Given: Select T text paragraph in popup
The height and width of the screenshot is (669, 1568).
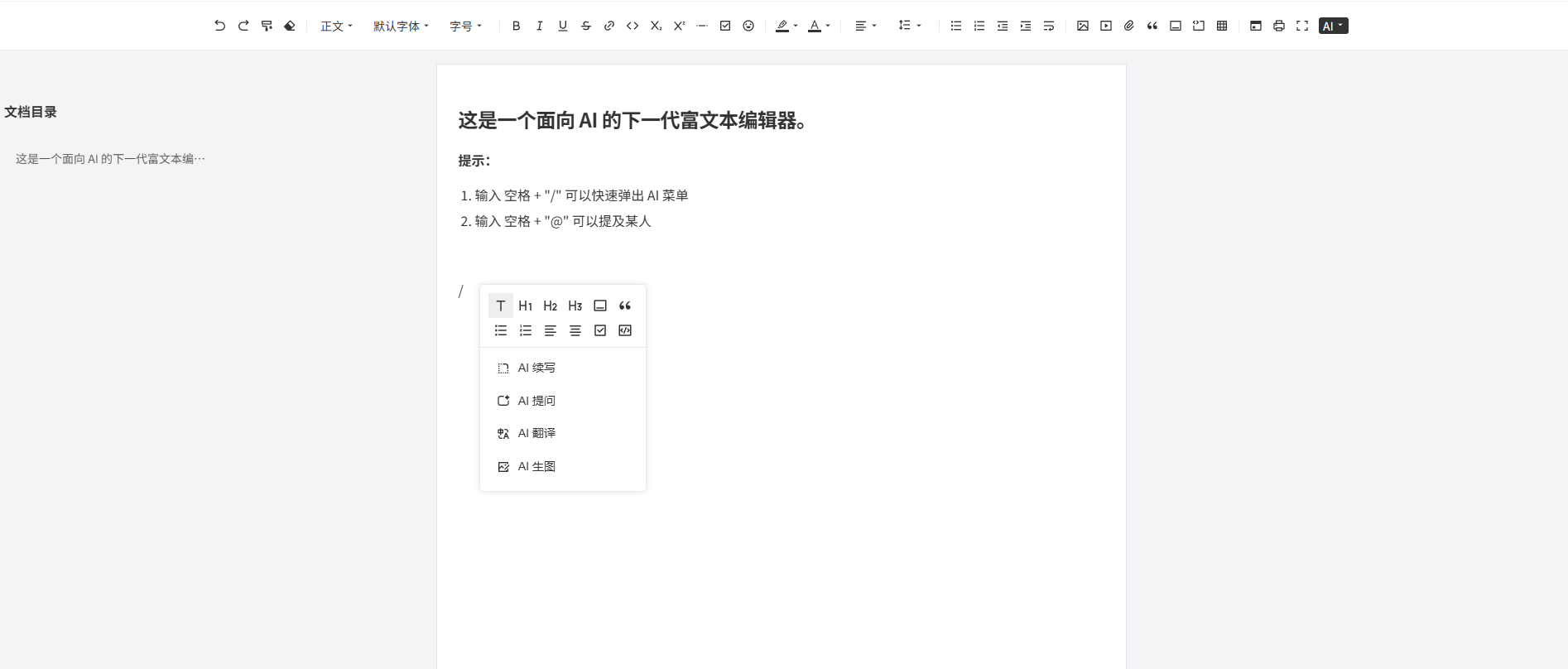Looking at the screenshot, I should 501,306.
